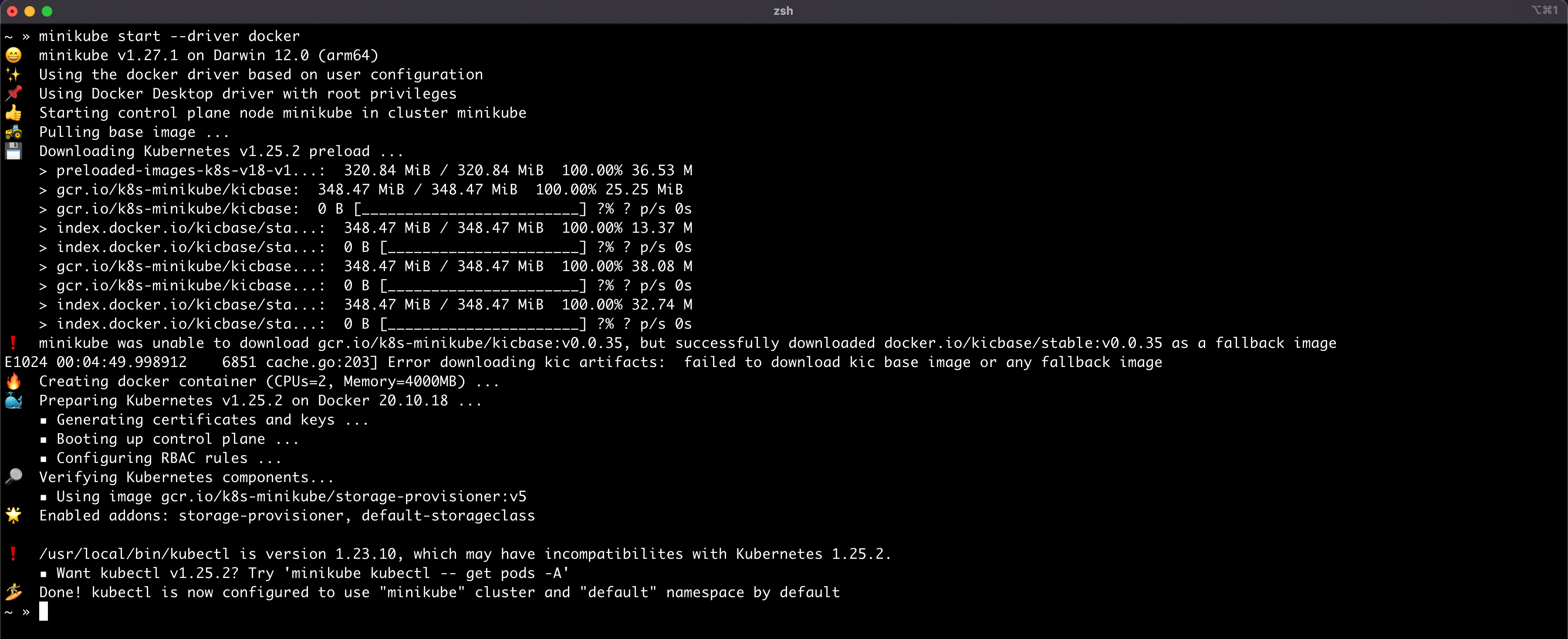Click 'Enabled addons: storage-provisioner, default-storageclass'

[287, 516]
